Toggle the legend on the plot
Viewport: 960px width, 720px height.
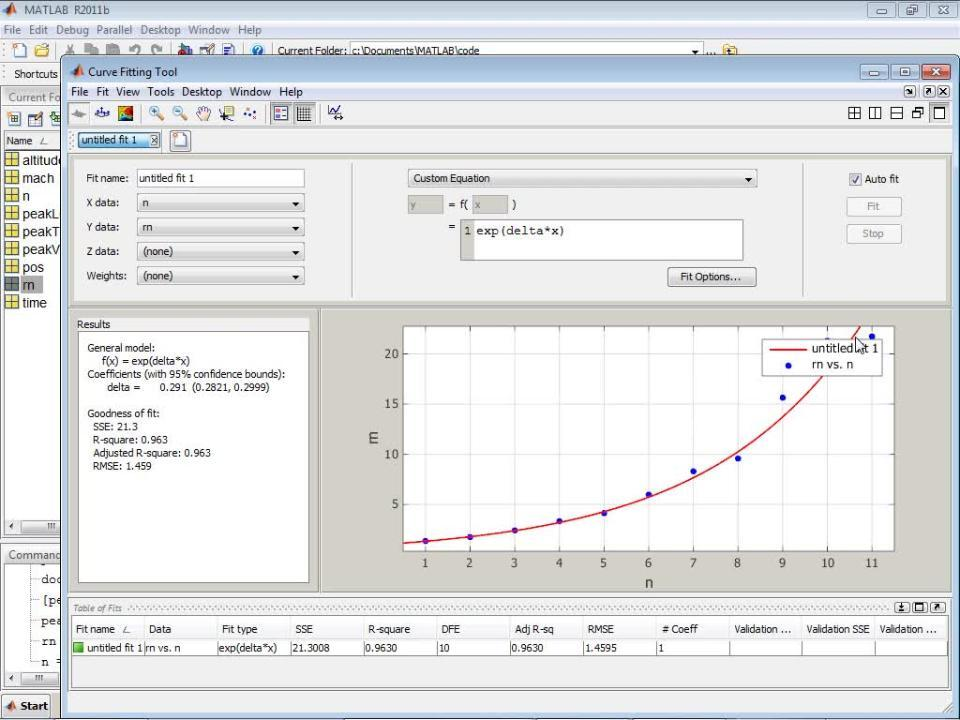281,113
